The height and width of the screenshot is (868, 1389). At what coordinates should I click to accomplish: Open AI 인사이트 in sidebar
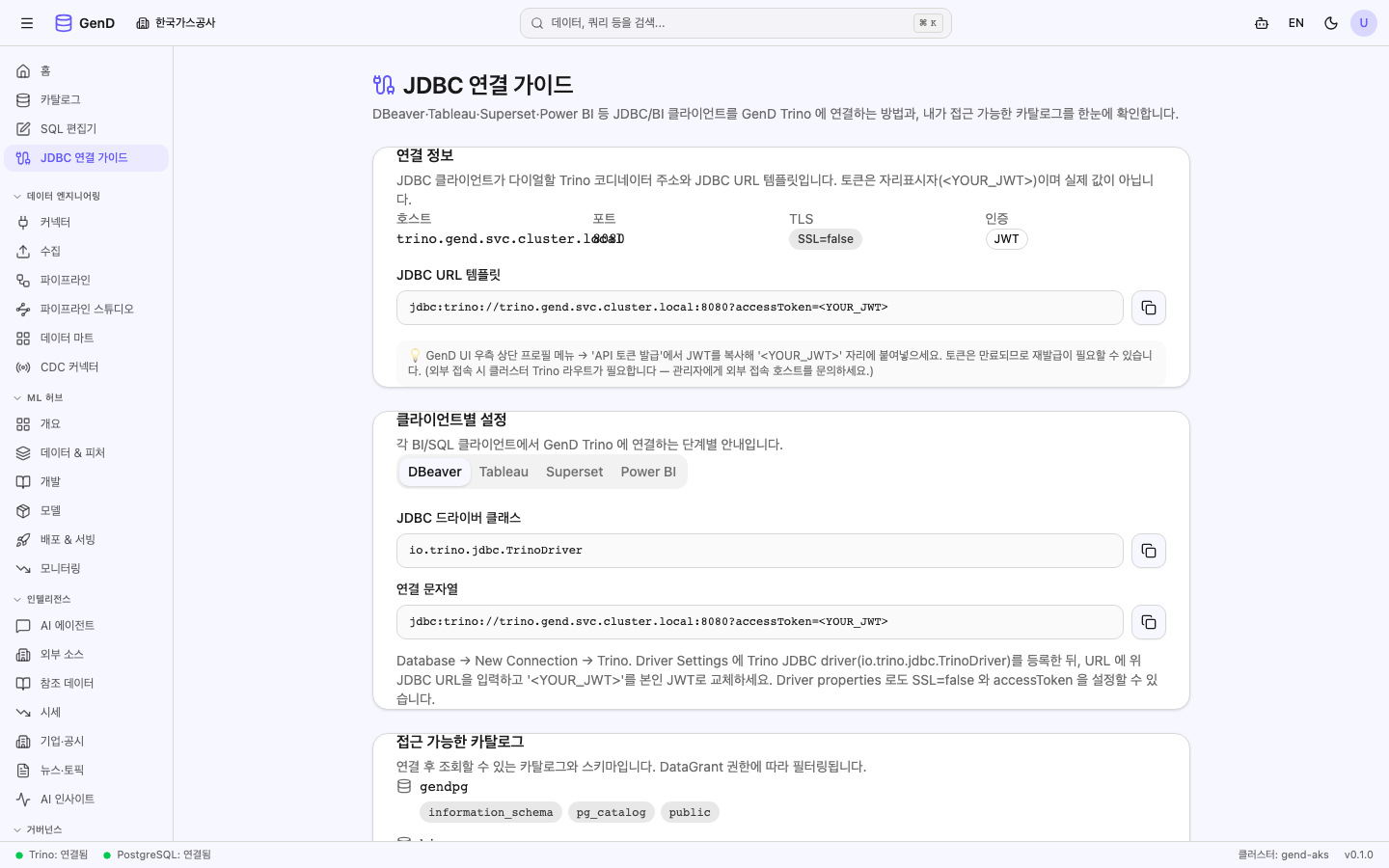pyautogui.click(x=87, y=800)
